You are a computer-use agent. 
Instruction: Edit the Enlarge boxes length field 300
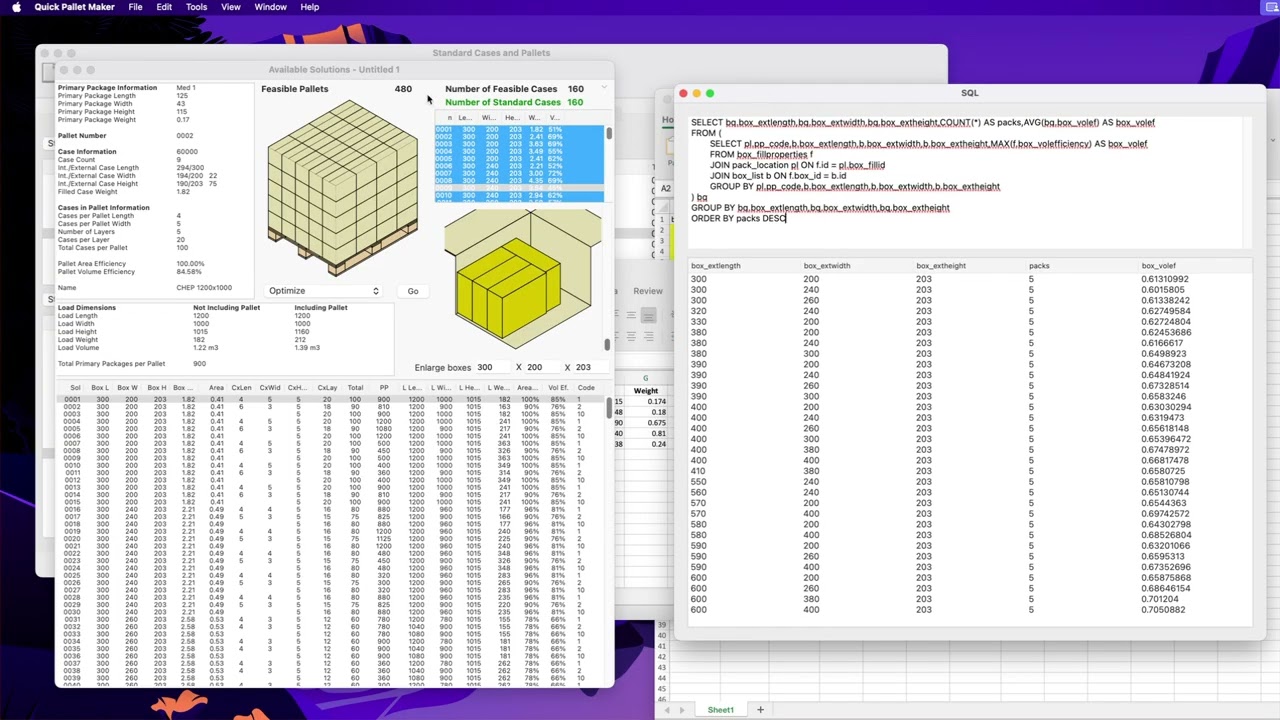pyautogui.click(x=490, y=367)
